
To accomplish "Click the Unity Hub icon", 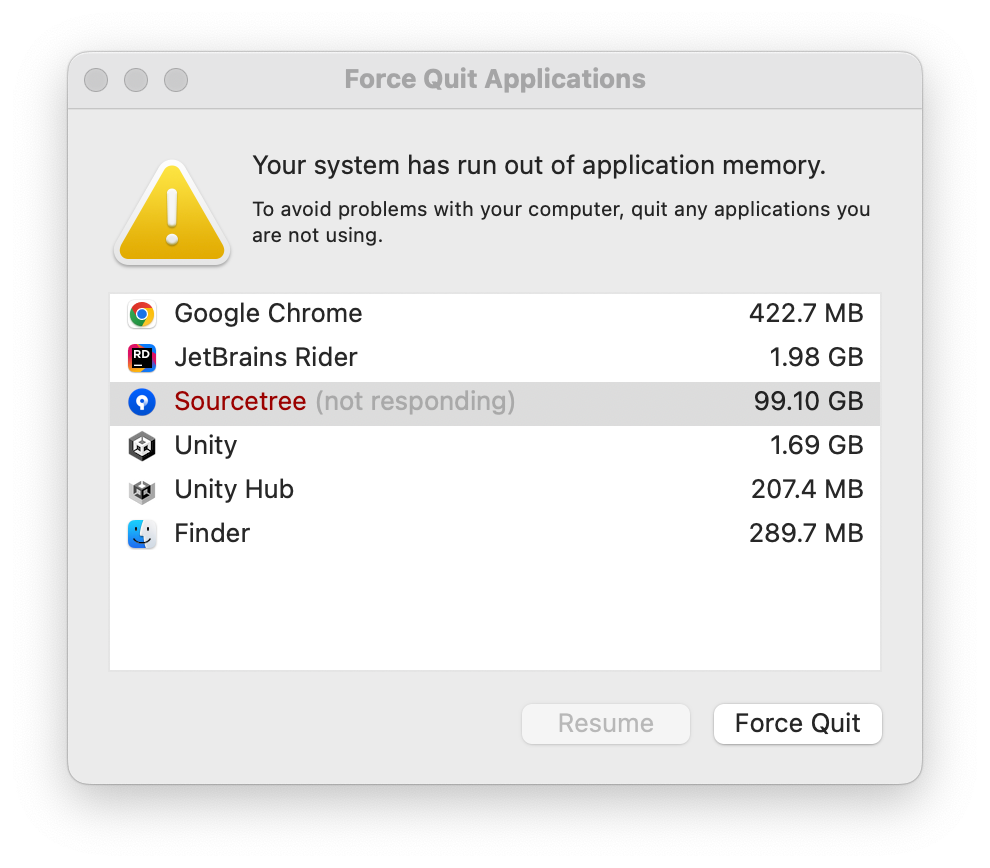I will tap(142, 490).
